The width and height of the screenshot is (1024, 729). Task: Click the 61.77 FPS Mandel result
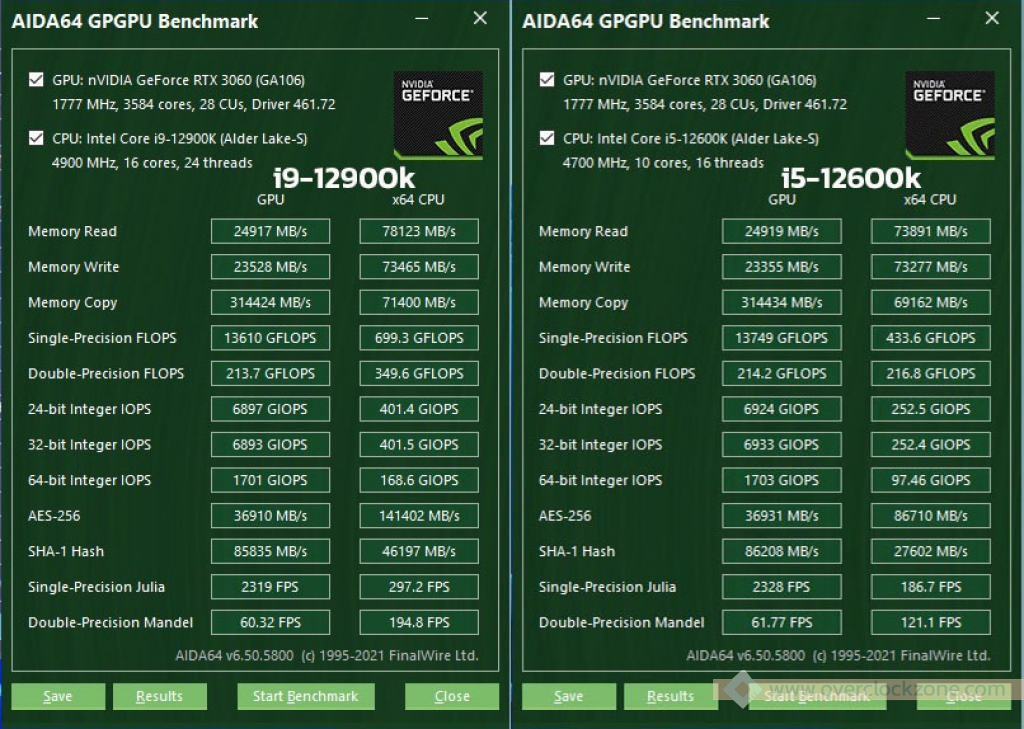782,623
